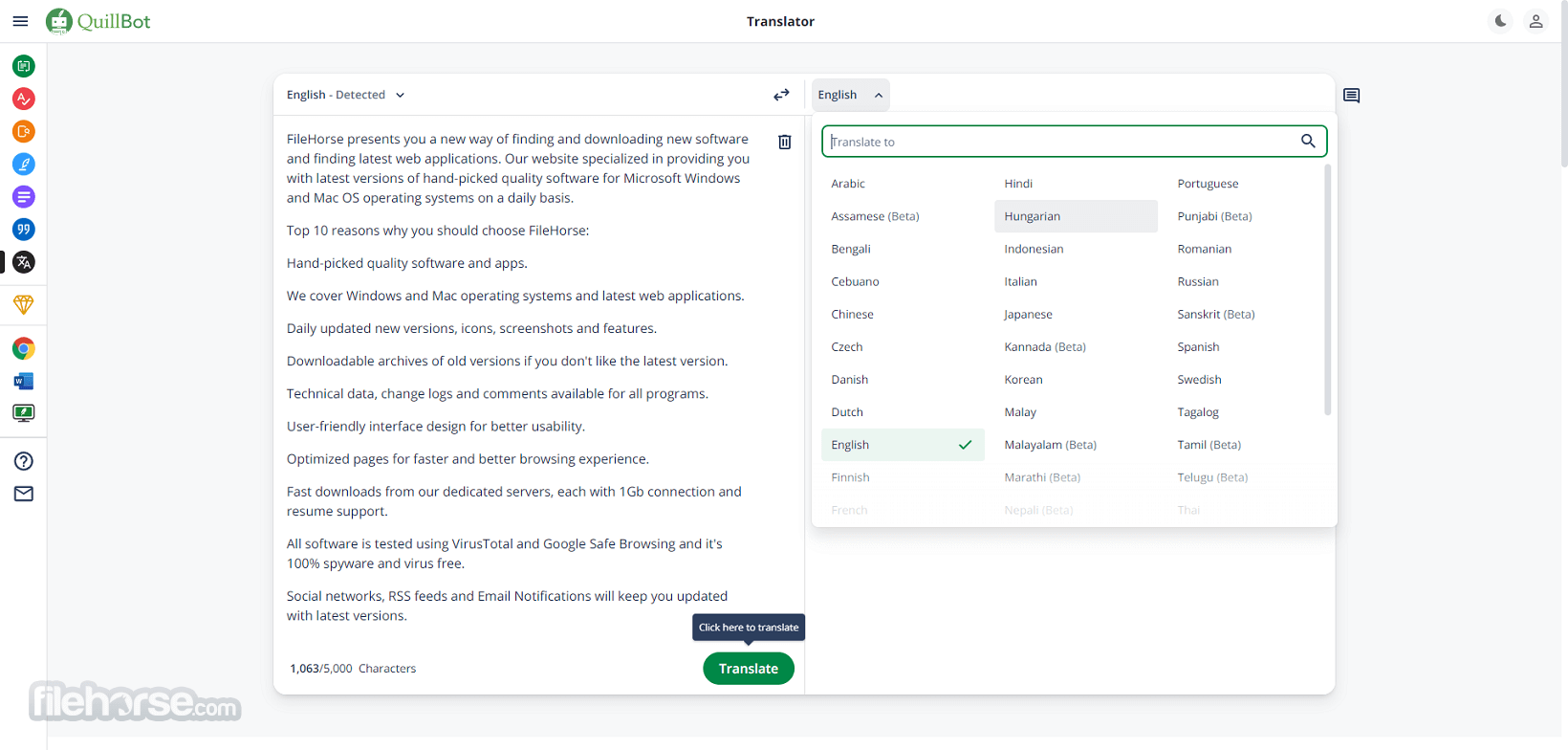Choose Portuguese as target language
The height and width of the screenshot is (750, 1568).
click(1249, 184)
